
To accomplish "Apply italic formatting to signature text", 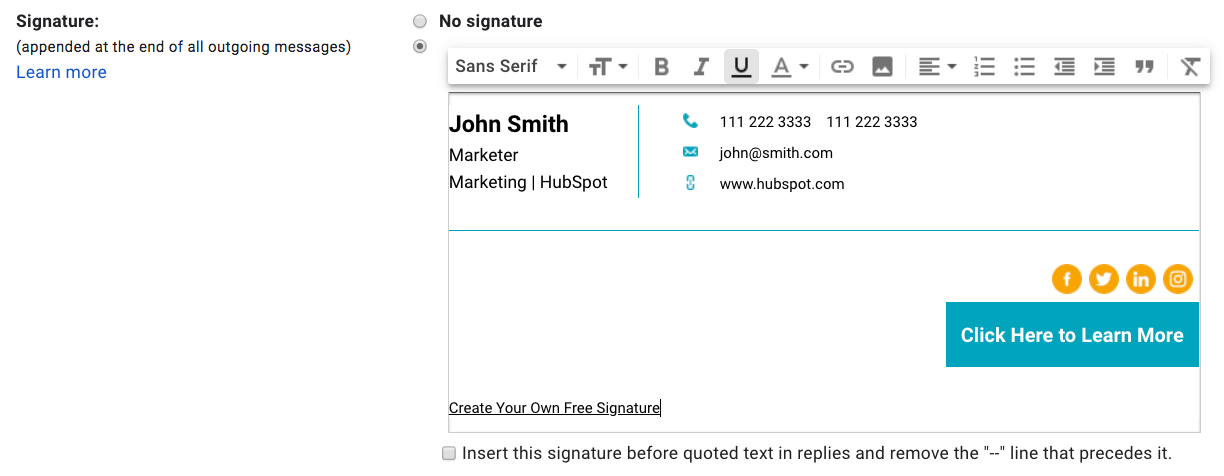I will [x=701, y=67].
